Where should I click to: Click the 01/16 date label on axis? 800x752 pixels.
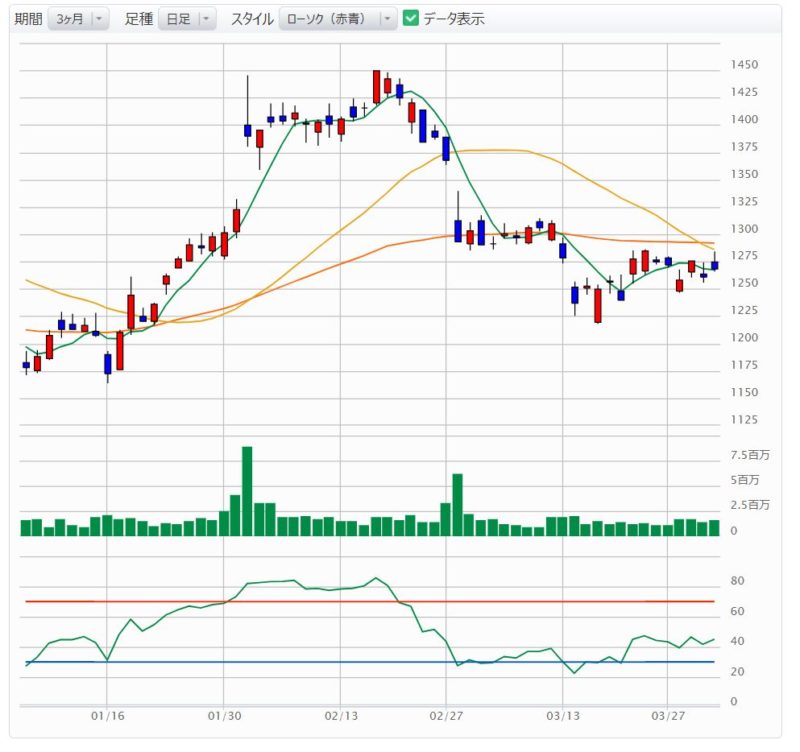point(106,716)
